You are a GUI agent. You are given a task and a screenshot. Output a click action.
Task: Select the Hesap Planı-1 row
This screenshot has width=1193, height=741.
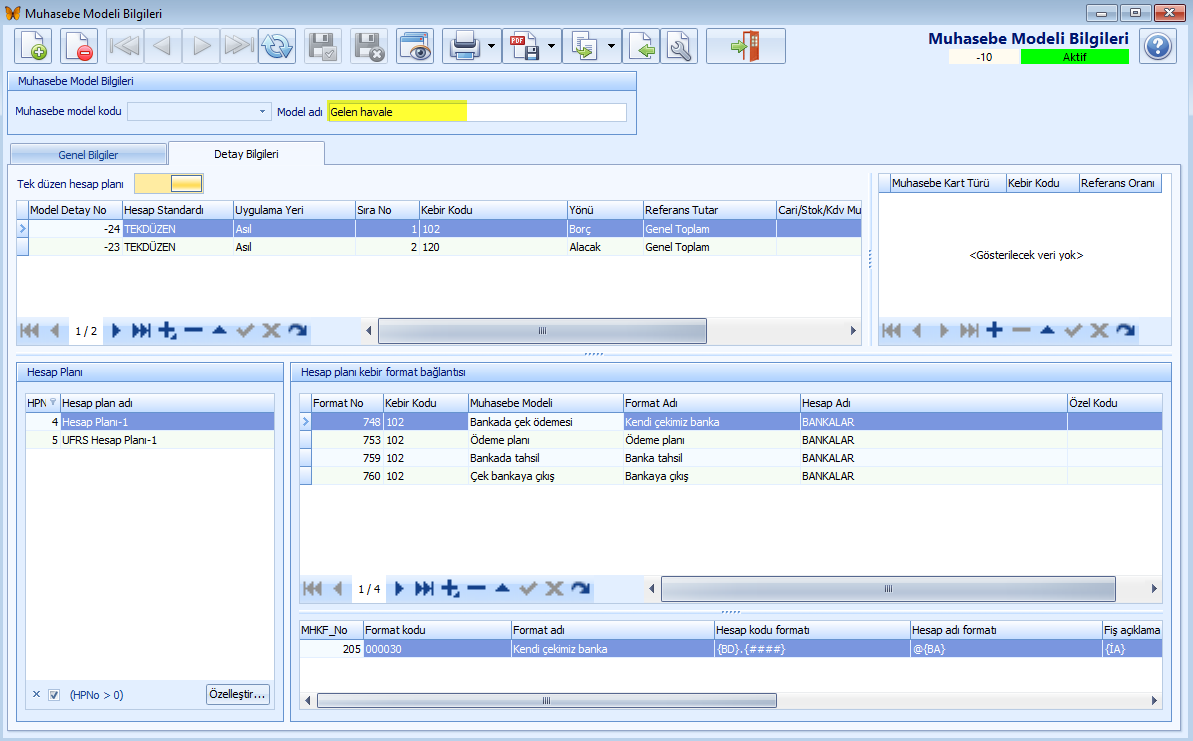(150, 421)
